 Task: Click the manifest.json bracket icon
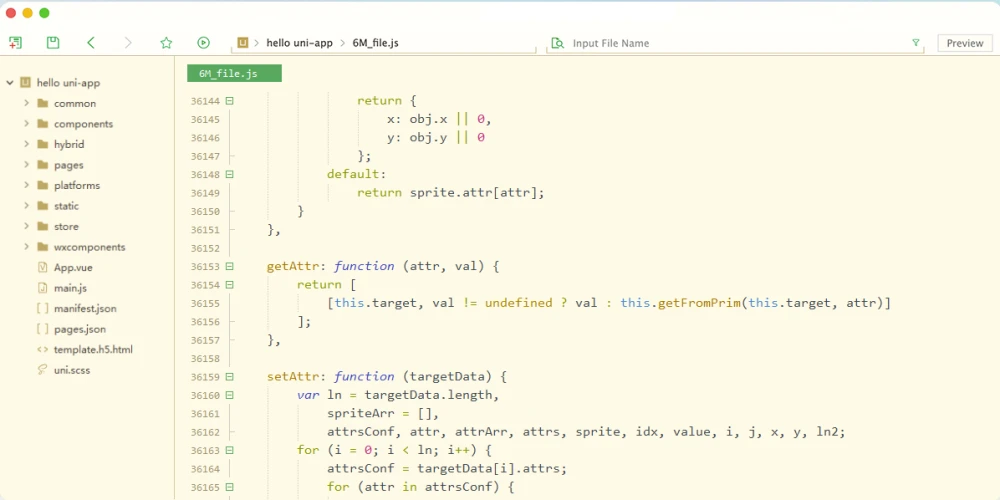43,308
